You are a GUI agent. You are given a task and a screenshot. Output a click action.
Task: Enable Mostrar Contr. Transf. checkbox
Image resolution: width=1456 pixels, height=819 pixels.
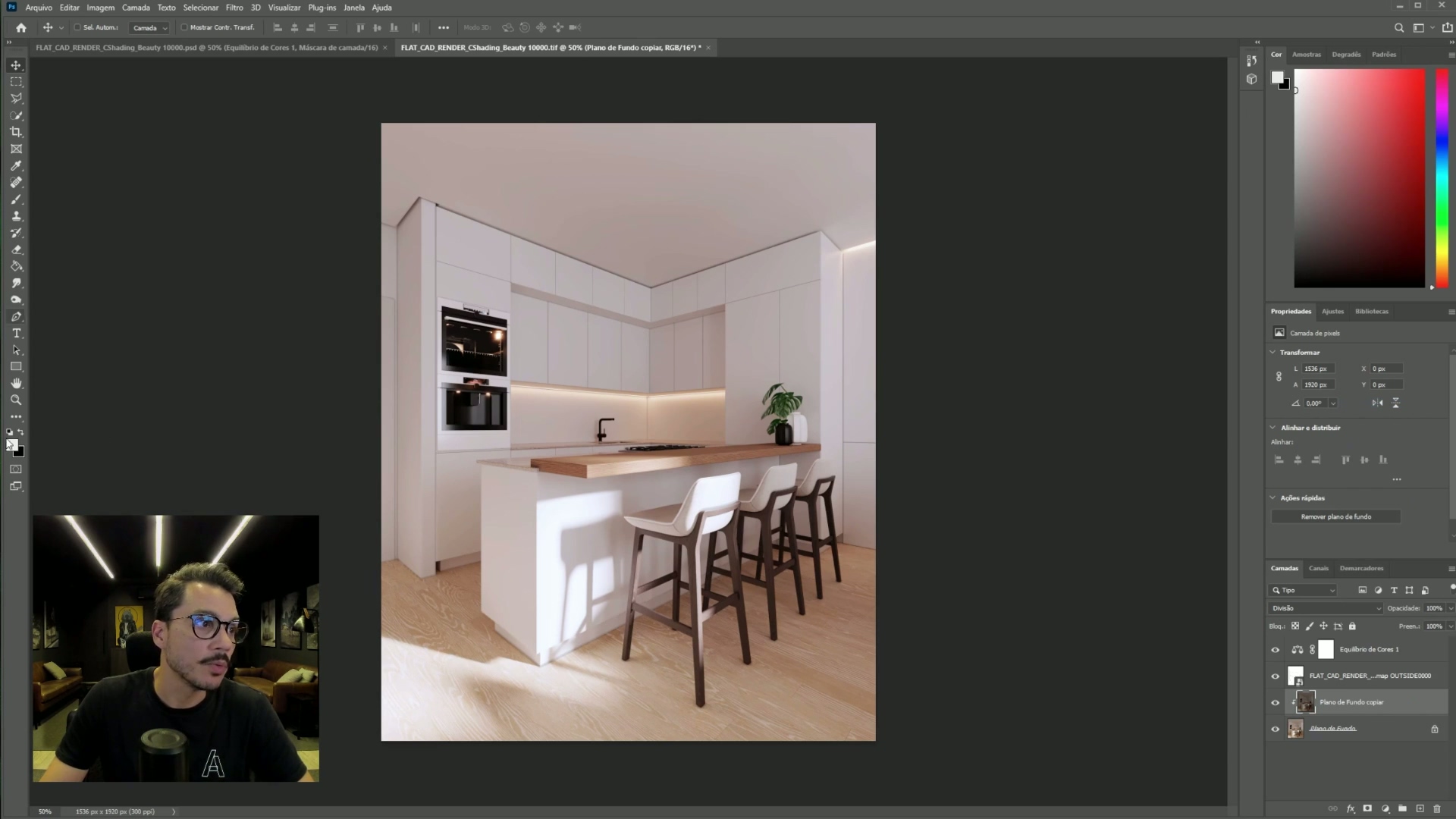click(184, 27)
